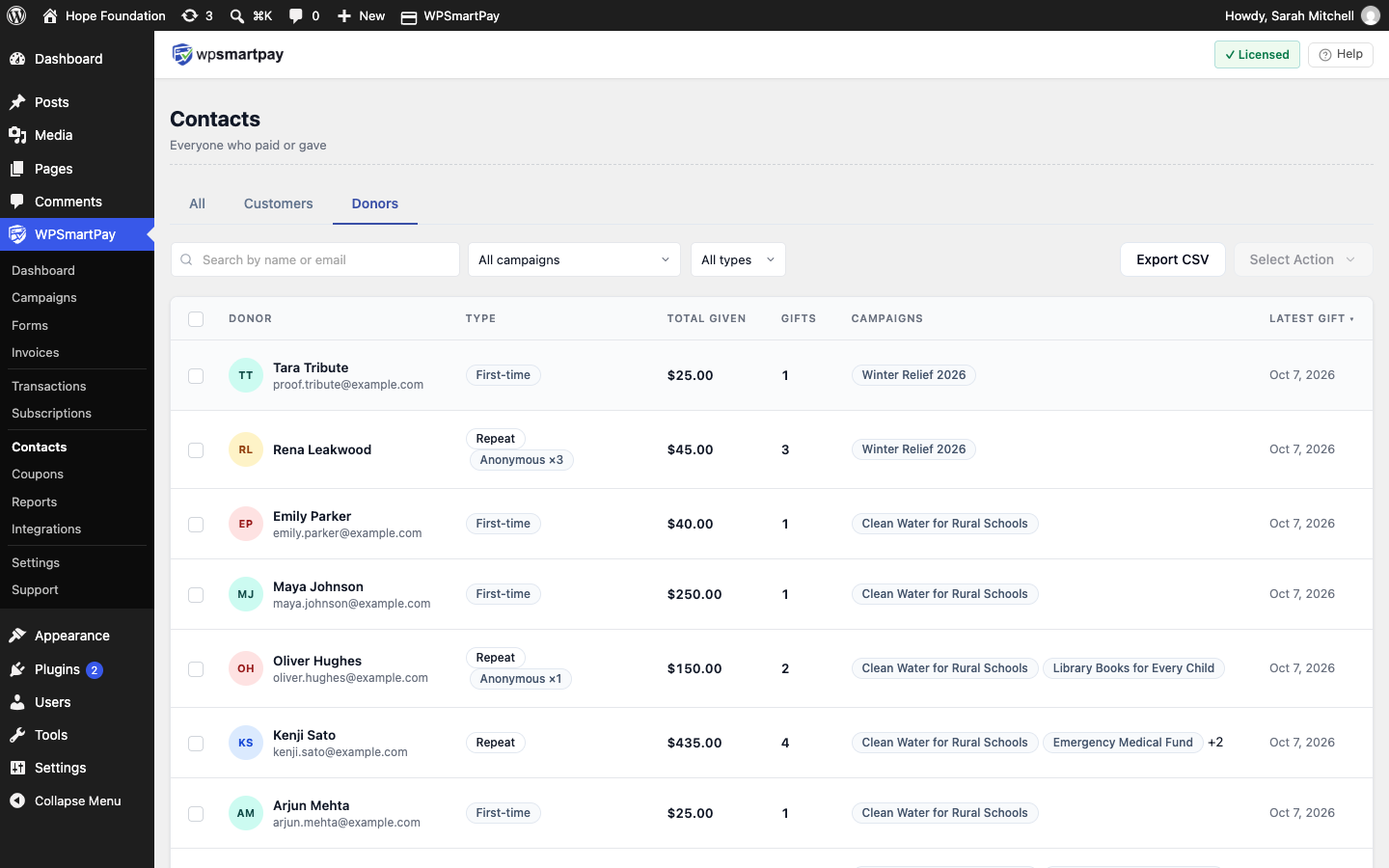1389x868 pixels.
Task: Click the plus New icon
Action: 343,15
